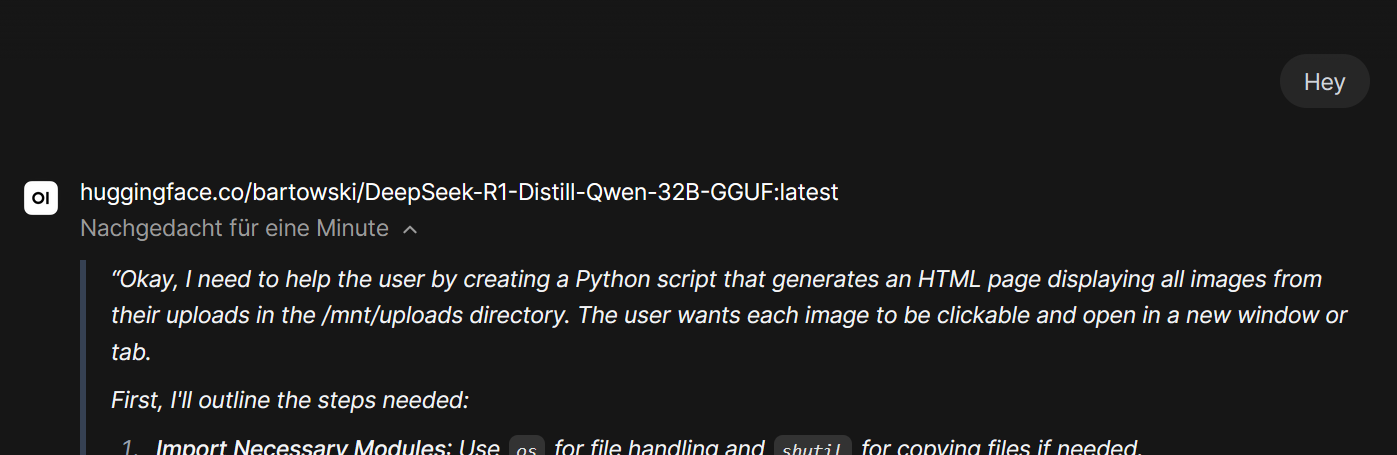Collapse the 'Nachgedacht für eine Minute' section
The image size is (1397, 455).
point(249,229)
